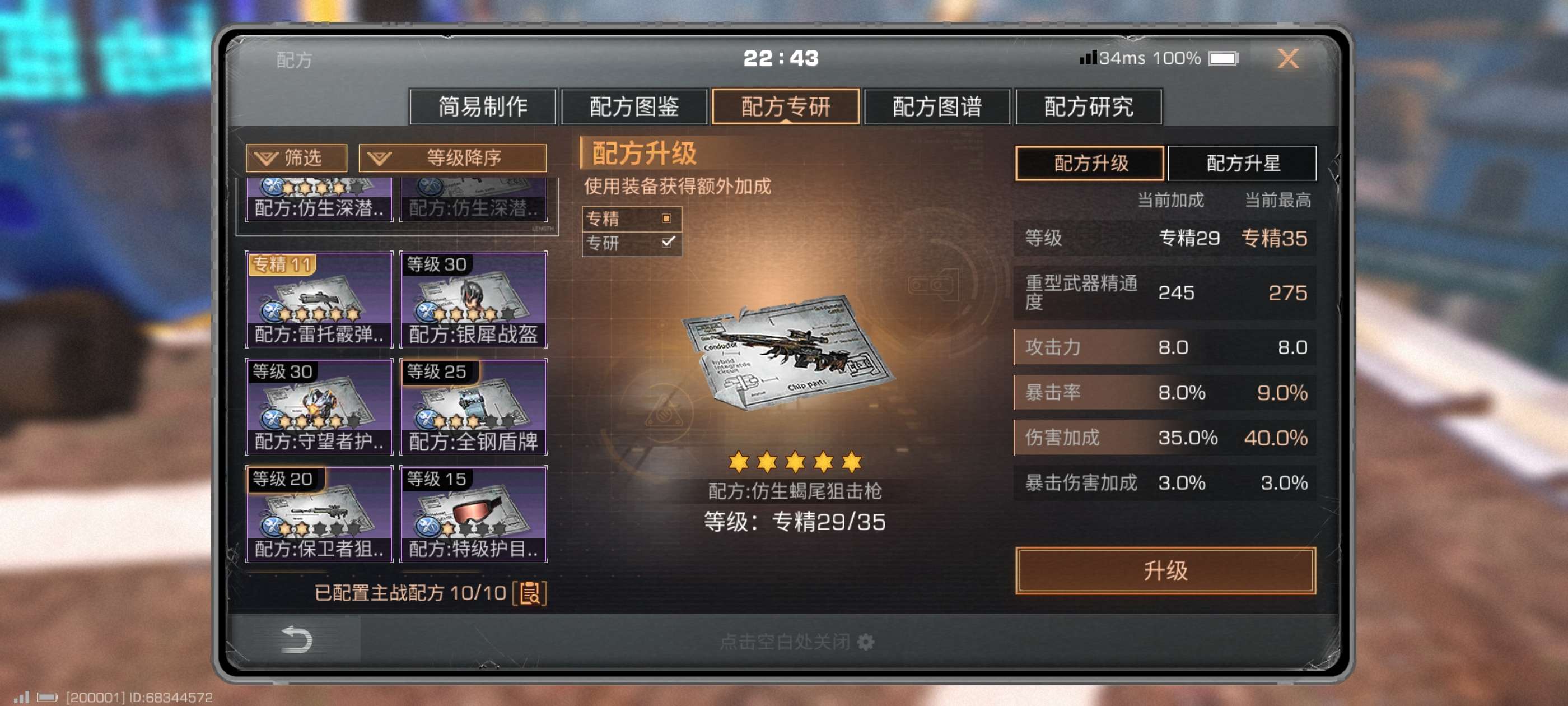Select the 银犀战盔 recipe blueprint
Viewport: 1568px width, 706px height.
[473, 299]
